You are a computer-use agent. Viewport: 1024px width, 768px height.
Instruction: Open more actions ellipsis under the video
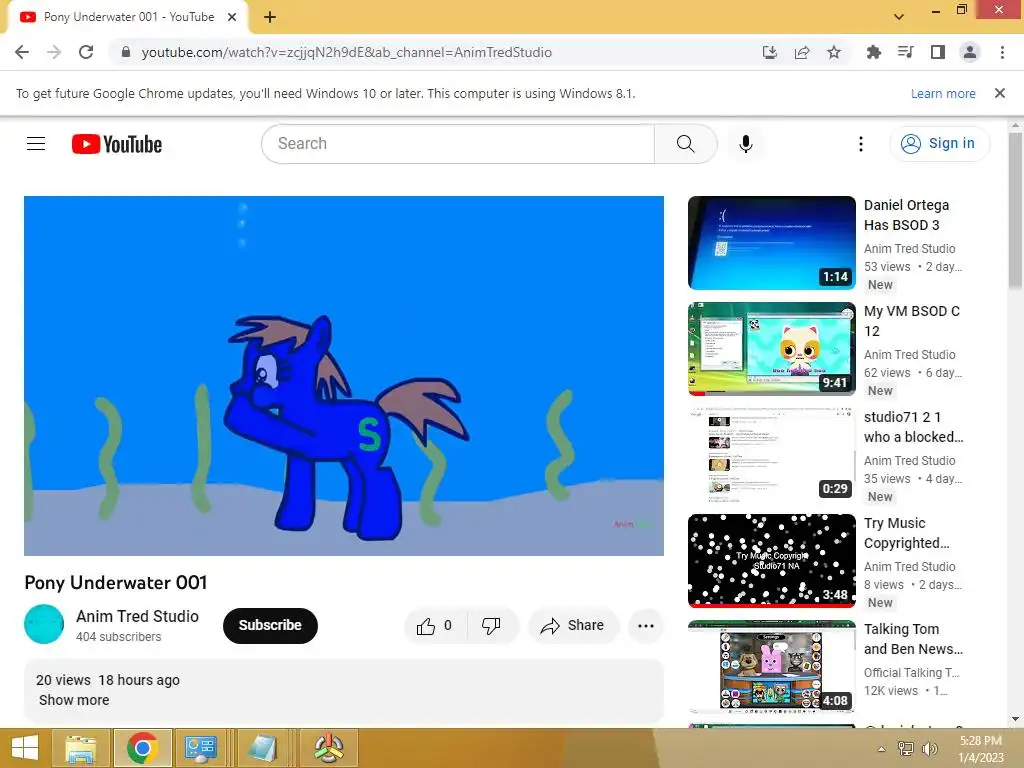646,626
